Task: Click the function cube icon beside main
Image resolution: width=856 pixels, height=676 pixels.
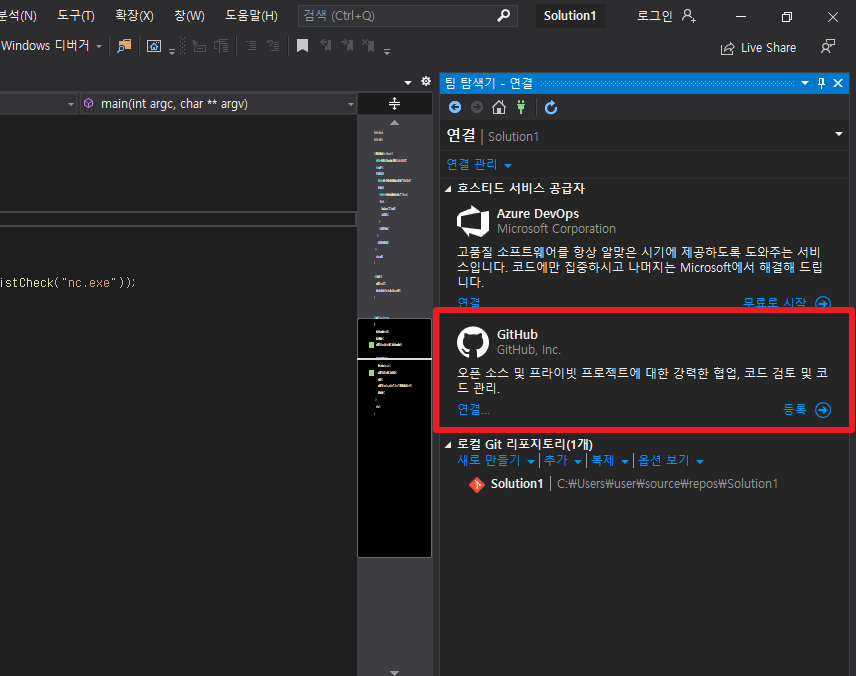Action: [88, 103]
